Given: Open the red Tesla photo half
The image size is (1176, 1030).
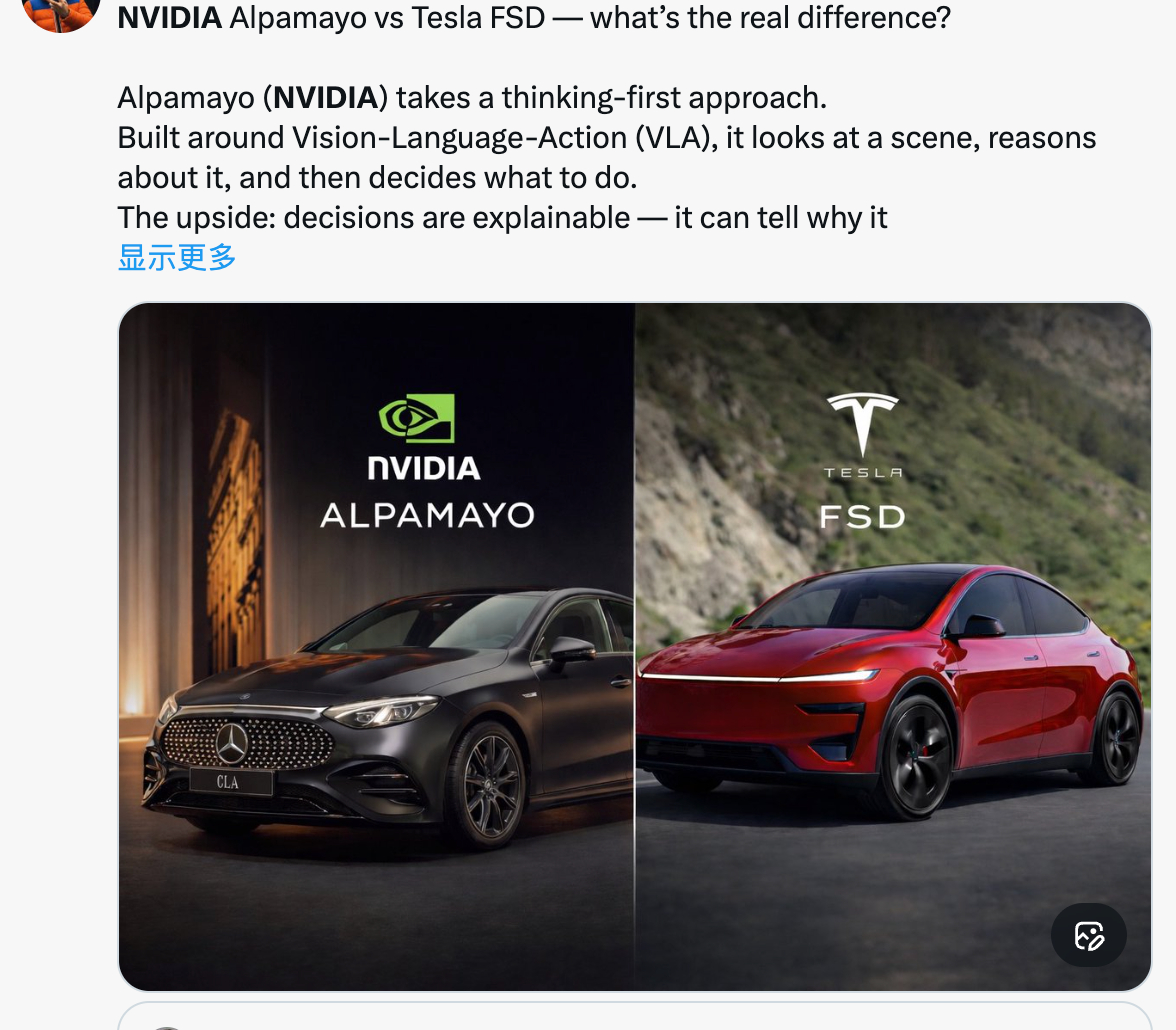Looking at the screenshot, I should point(893,647).
